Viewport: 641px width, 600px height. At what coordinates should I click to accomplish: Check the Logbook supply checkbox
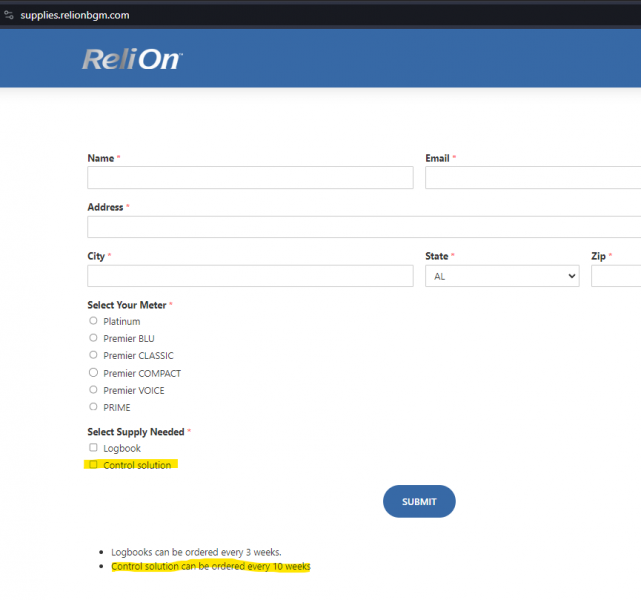[93, 448]
